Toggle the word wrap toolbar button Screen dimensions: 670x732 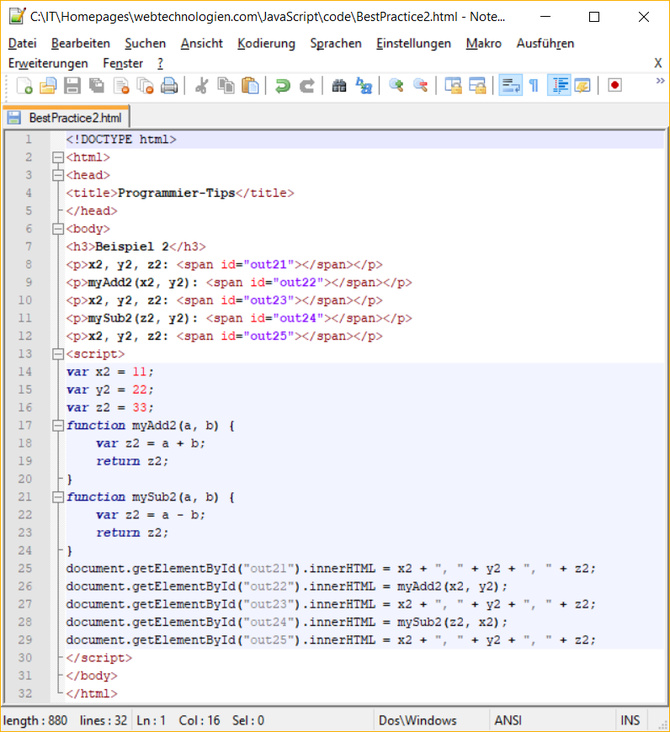pos(510,86)
